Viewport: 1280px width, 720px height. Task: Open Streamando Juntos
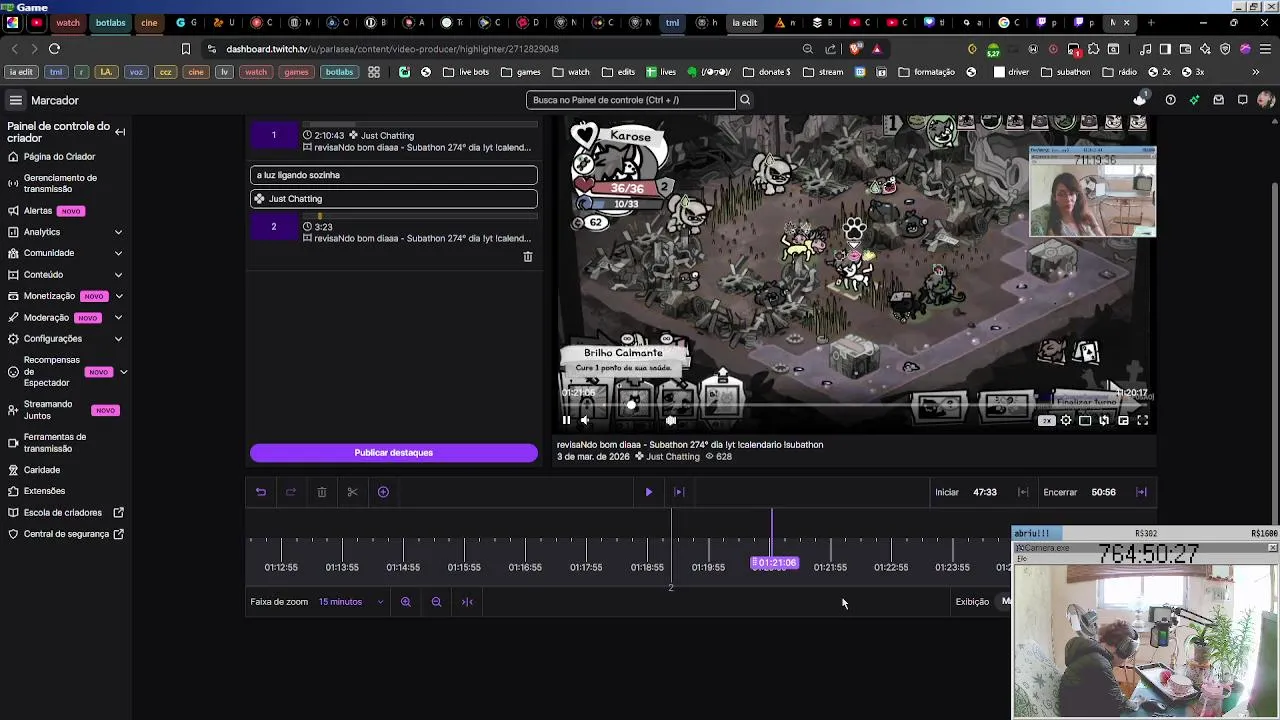[48, 410]
